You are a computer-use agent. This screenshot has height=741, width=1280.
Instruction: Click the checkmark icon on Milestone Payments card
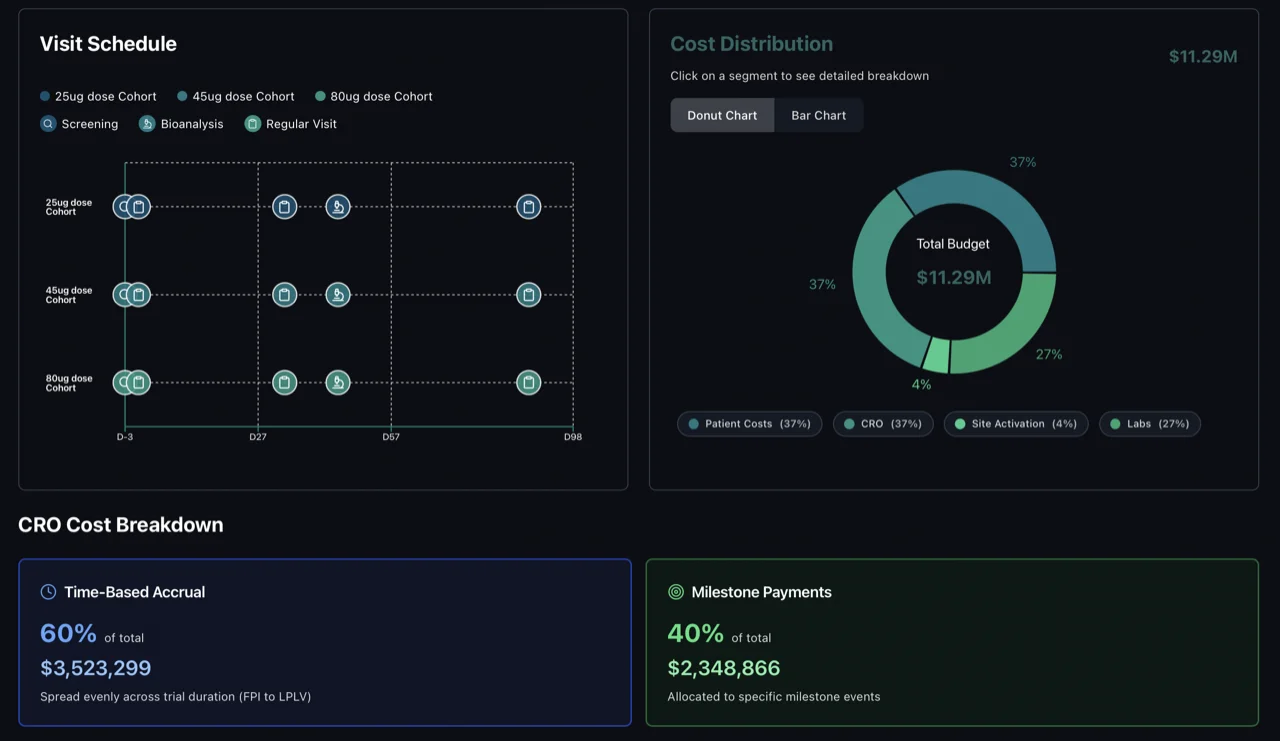(675, 591)
